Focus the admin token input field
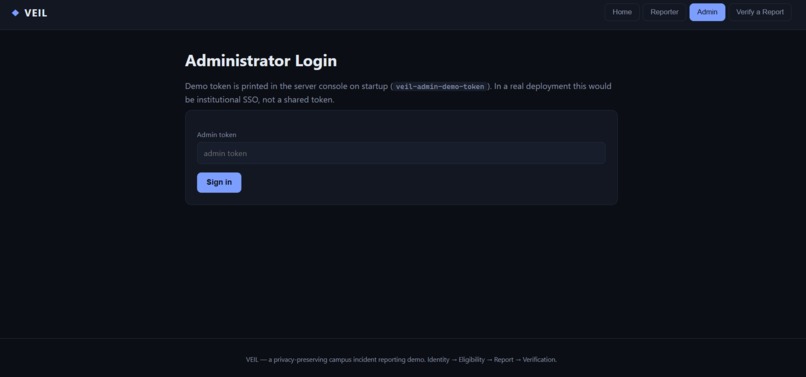The width and height of the screenshot is (806, 377). point(401,153)
